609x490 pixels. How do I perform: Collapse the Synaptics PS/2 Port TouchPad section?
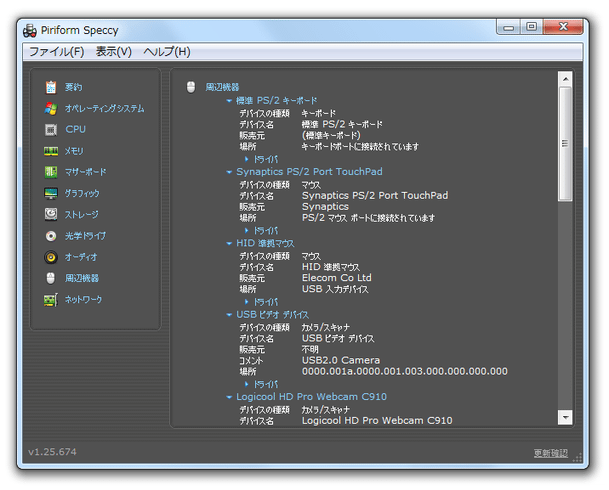229,172
